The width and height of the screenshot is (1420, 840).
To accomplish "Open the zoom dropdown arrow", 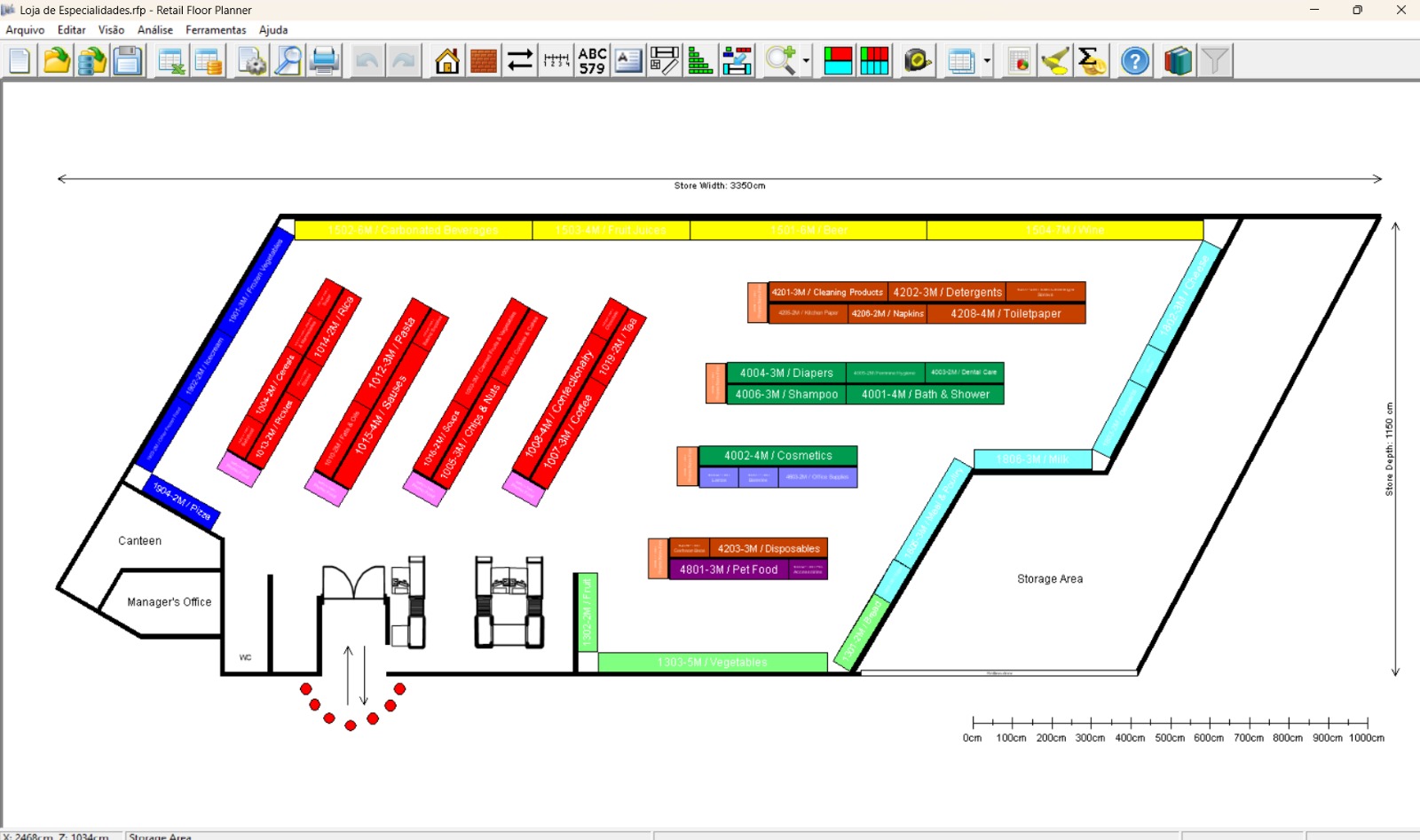I will pos(806,61).
